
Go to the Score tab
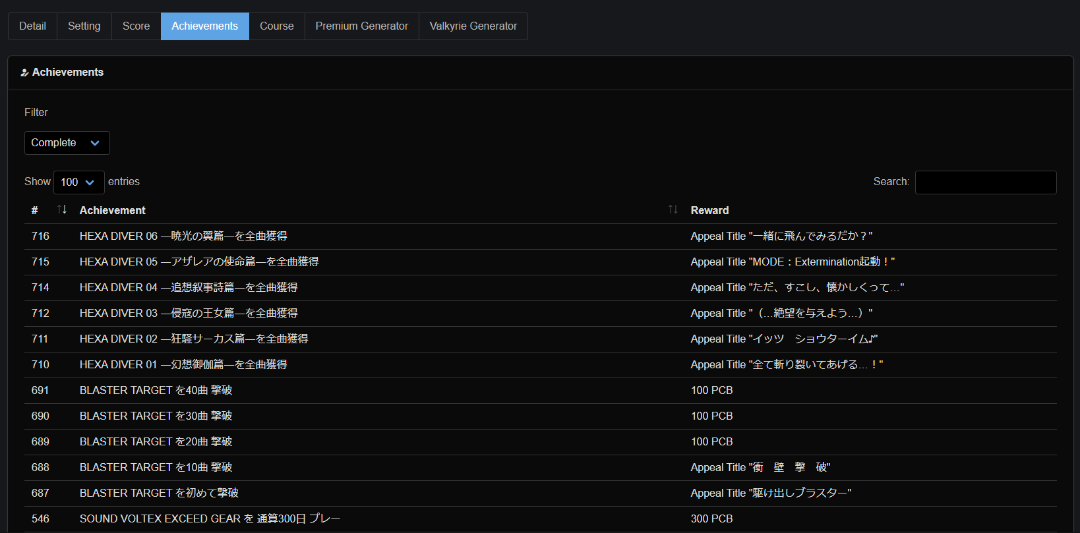136,26
